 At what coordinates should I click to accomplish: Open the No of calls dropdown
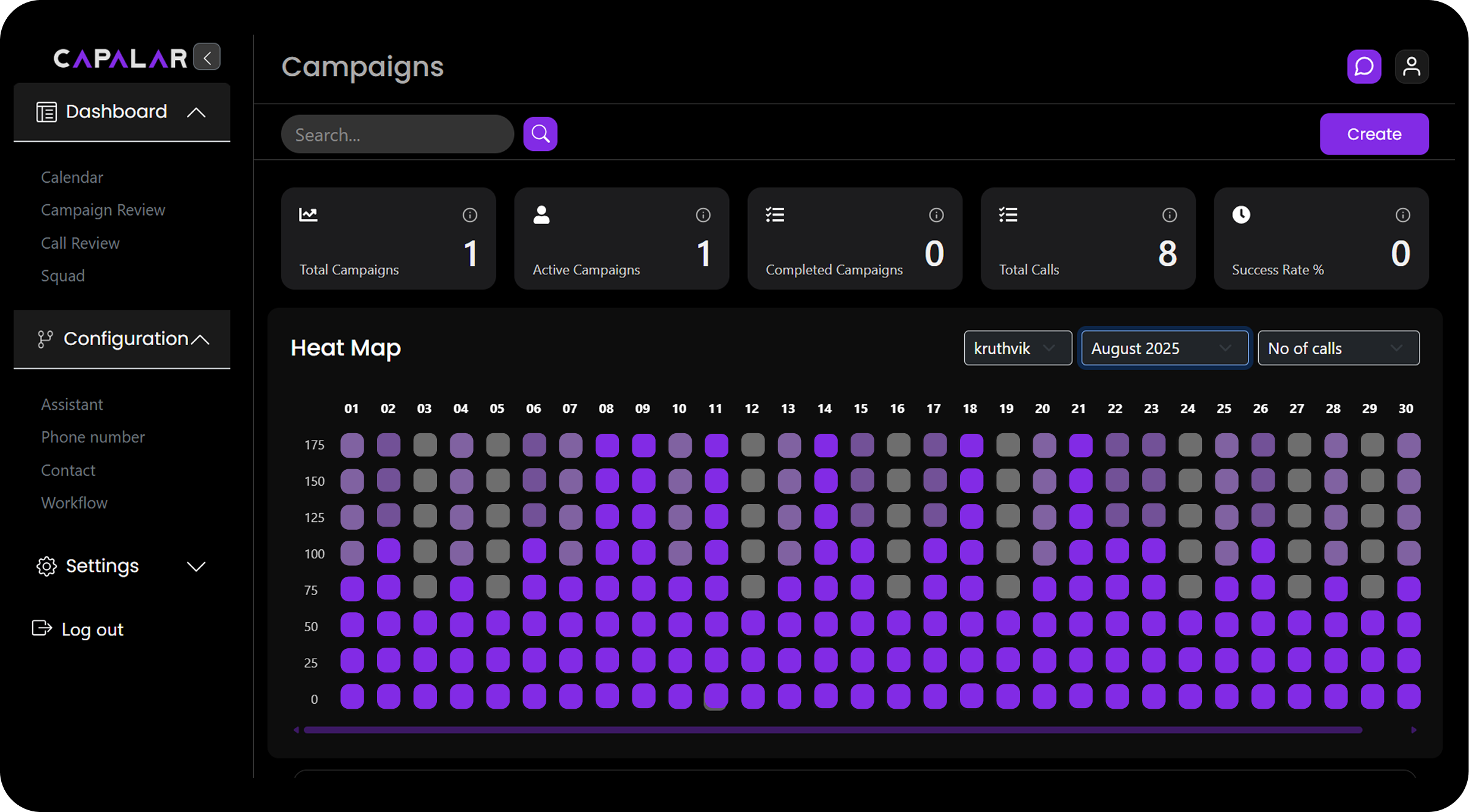(1338, 348)
